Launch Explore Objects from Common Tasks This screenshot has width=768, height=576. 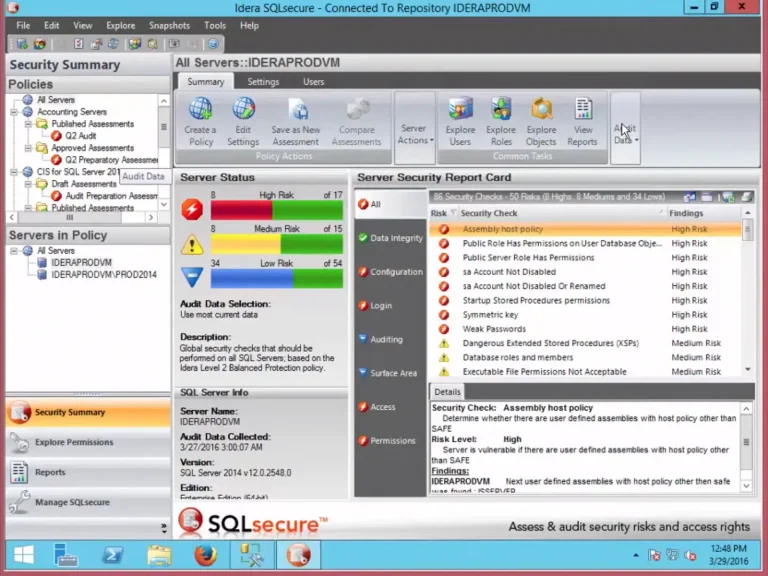pos(541,110)
